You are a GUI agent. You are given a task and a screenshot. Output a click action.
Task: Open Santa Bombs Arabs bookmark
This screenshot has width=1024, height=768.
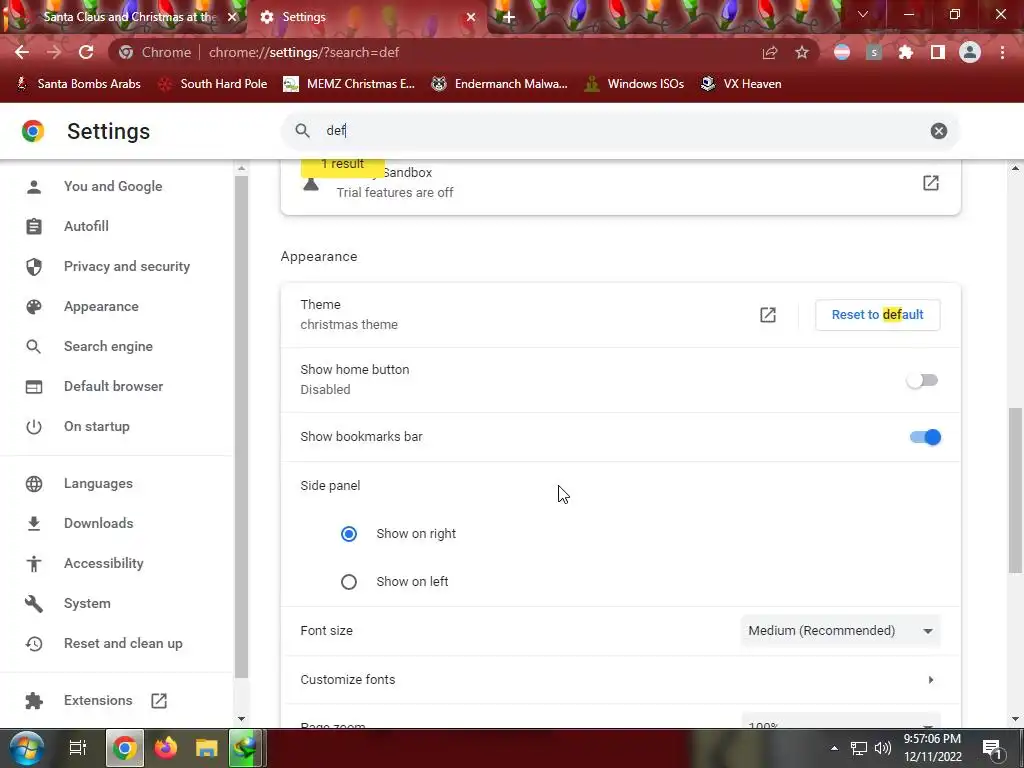tap(78, 84)
